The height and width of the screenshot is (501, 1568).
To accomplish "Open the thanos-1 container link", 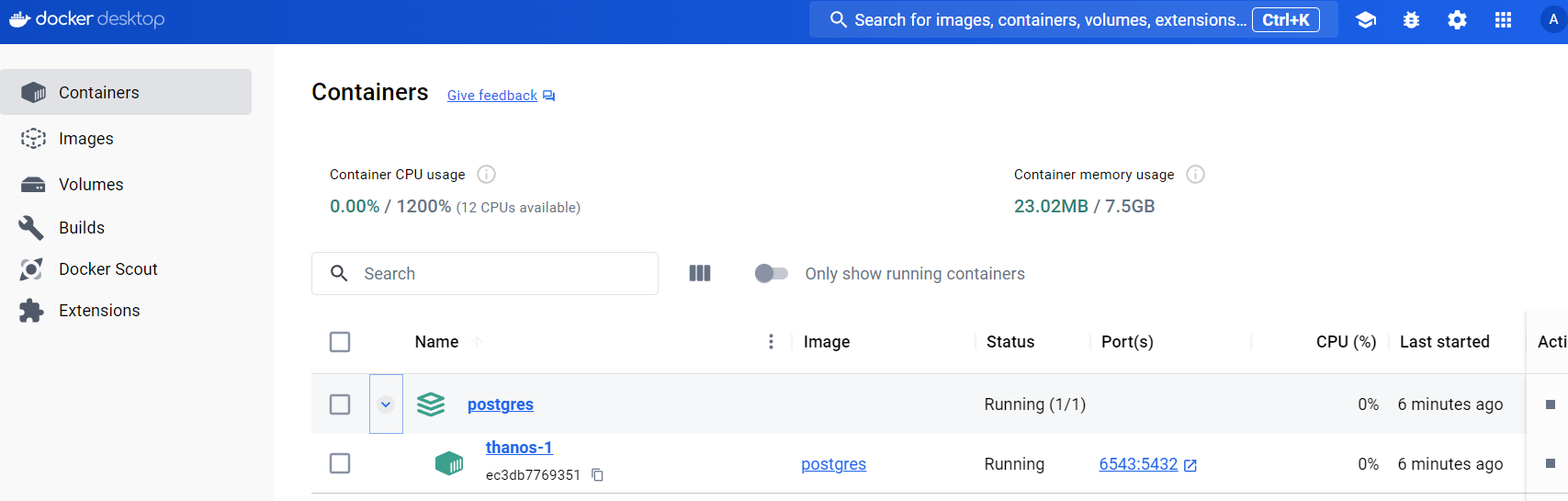I will (518, 448).
